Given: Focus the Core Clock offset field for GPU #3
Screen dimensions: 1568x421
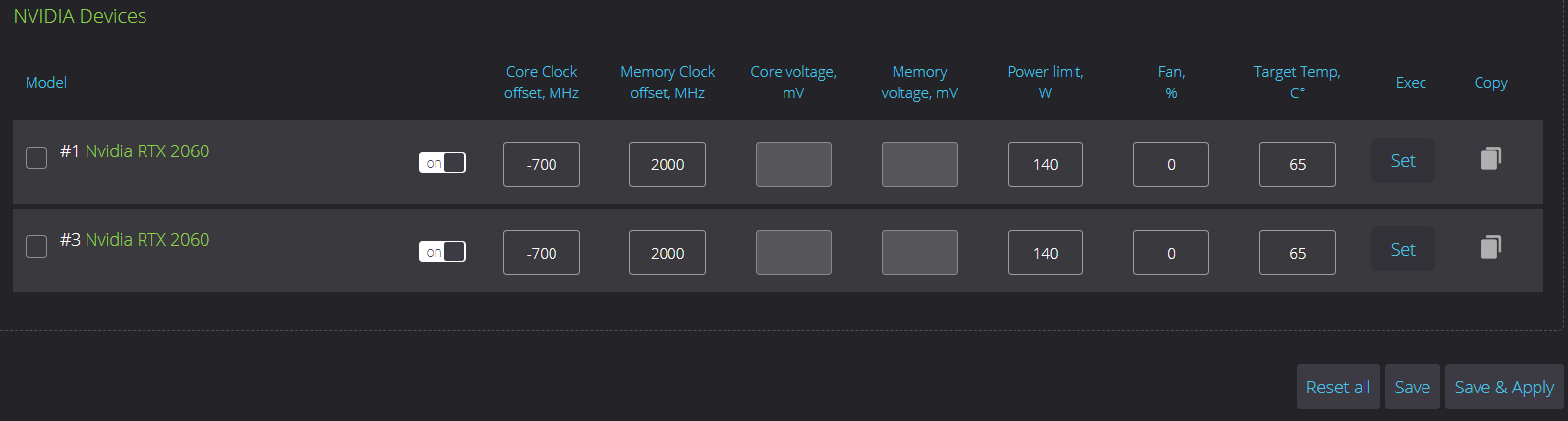Looking at the screenshot, I should tap(542, 253).
